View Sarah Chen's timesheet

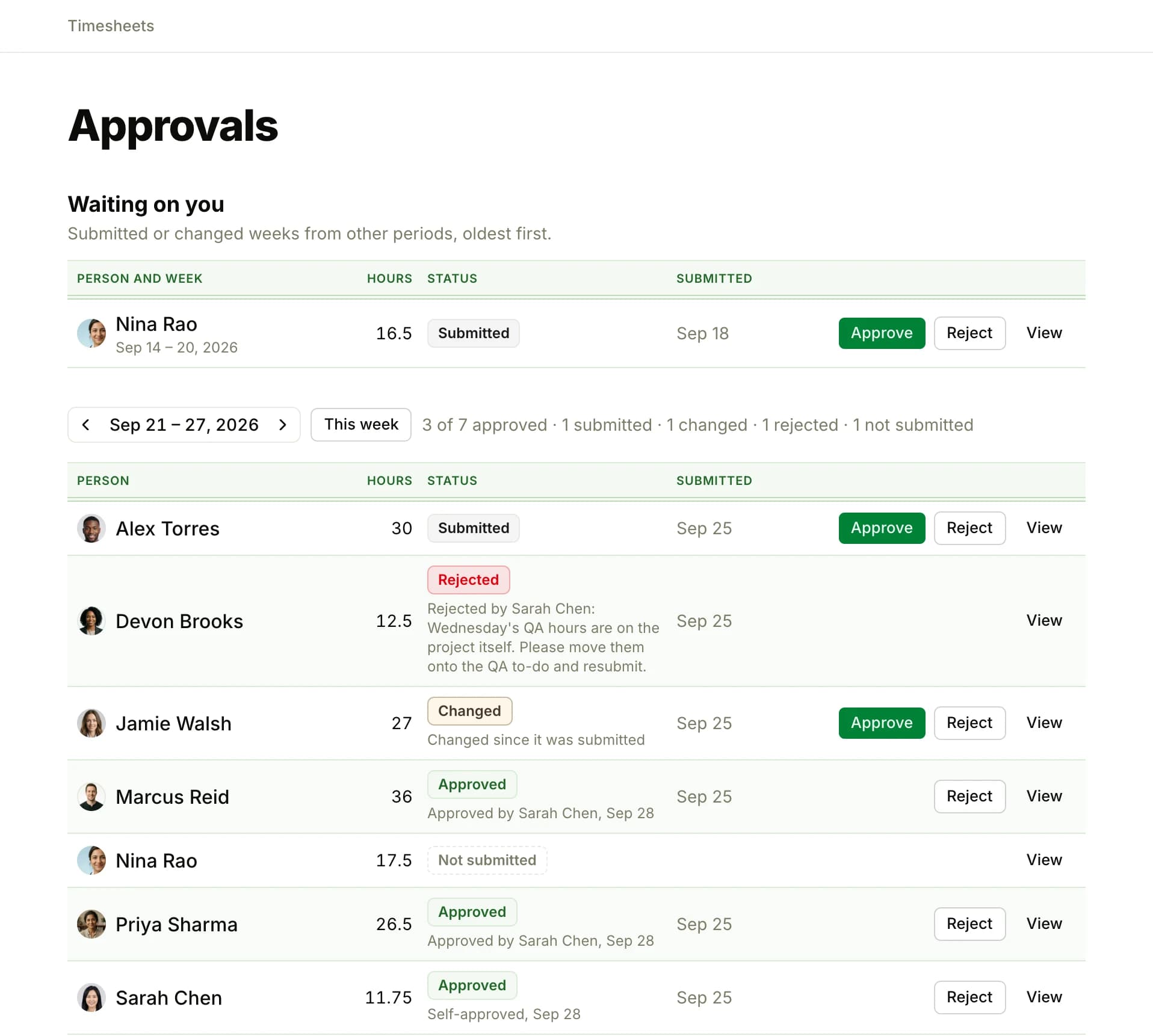coord(1044,997)
